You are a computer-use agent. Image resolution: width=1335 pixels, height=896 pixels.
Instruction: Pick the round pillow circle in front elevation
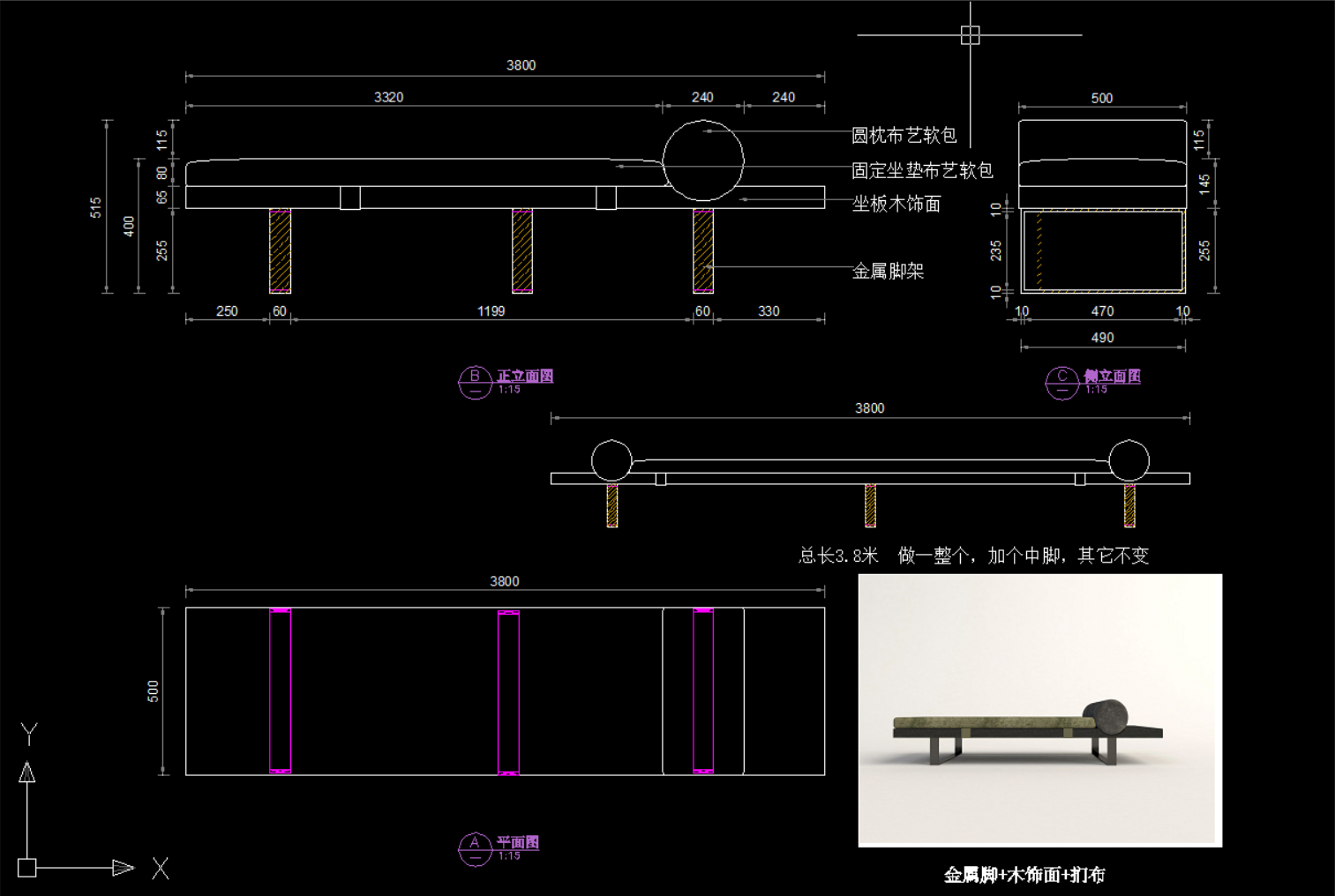(703, 161)
